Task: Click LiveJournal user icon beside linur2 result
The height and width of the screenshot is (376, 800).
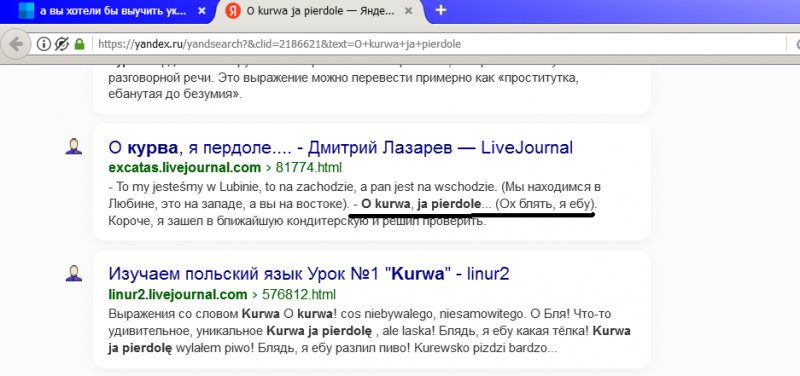Action: (x=74, y=273)
